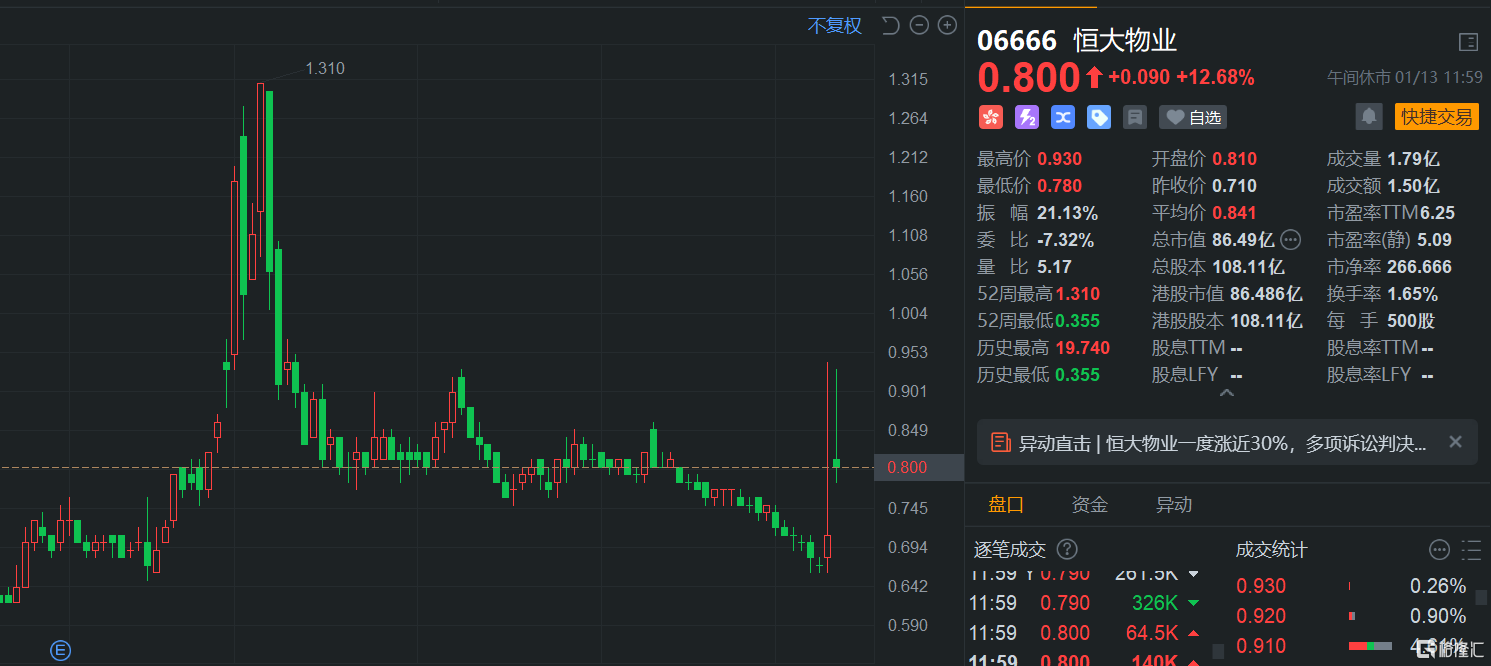Open the 不复权 adjustment dropdown
This screenshot has height=666, width=1491.
(x=835, y=26)
